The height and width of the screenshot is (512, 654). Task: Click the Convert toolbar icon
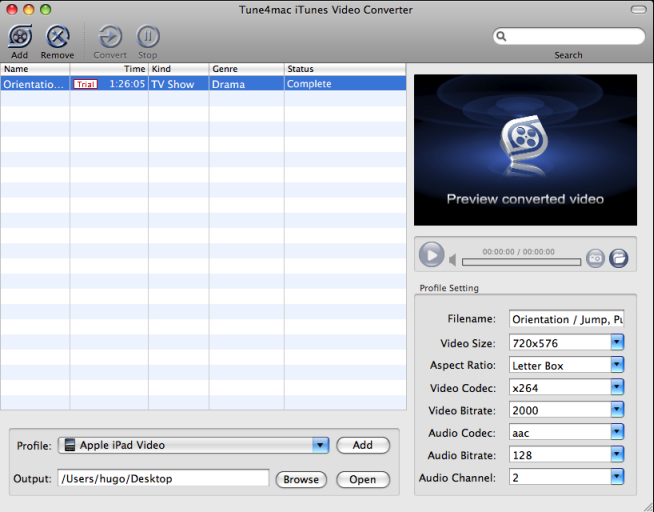(110, 37)
